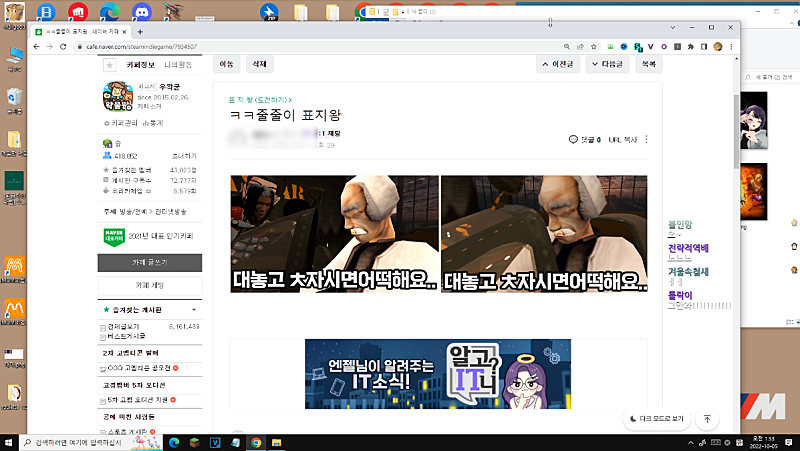Collapse the 즐겨찾는 게시판 section arrow
Image resolution: width=800 pixels, height=451 pixels.
coord(196,312)
